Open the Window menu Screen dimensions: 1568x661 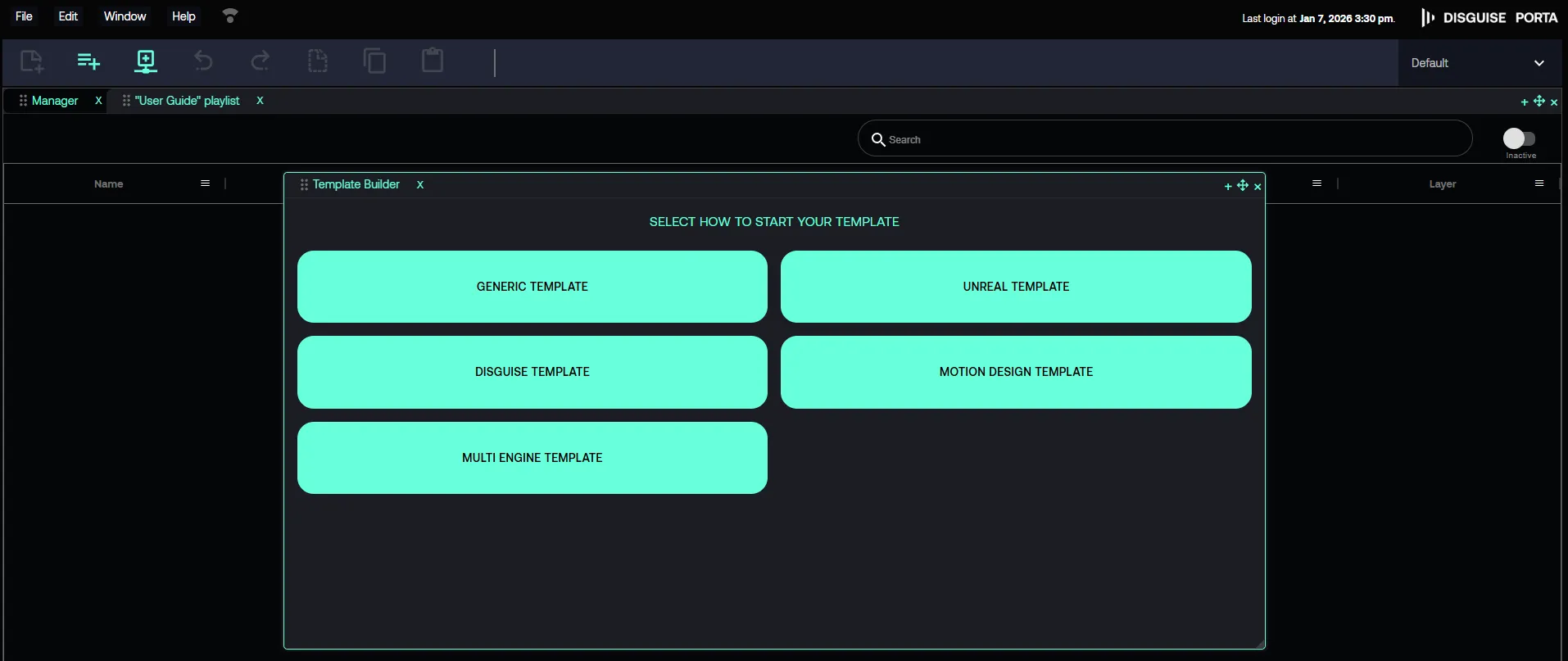(125, 16)
